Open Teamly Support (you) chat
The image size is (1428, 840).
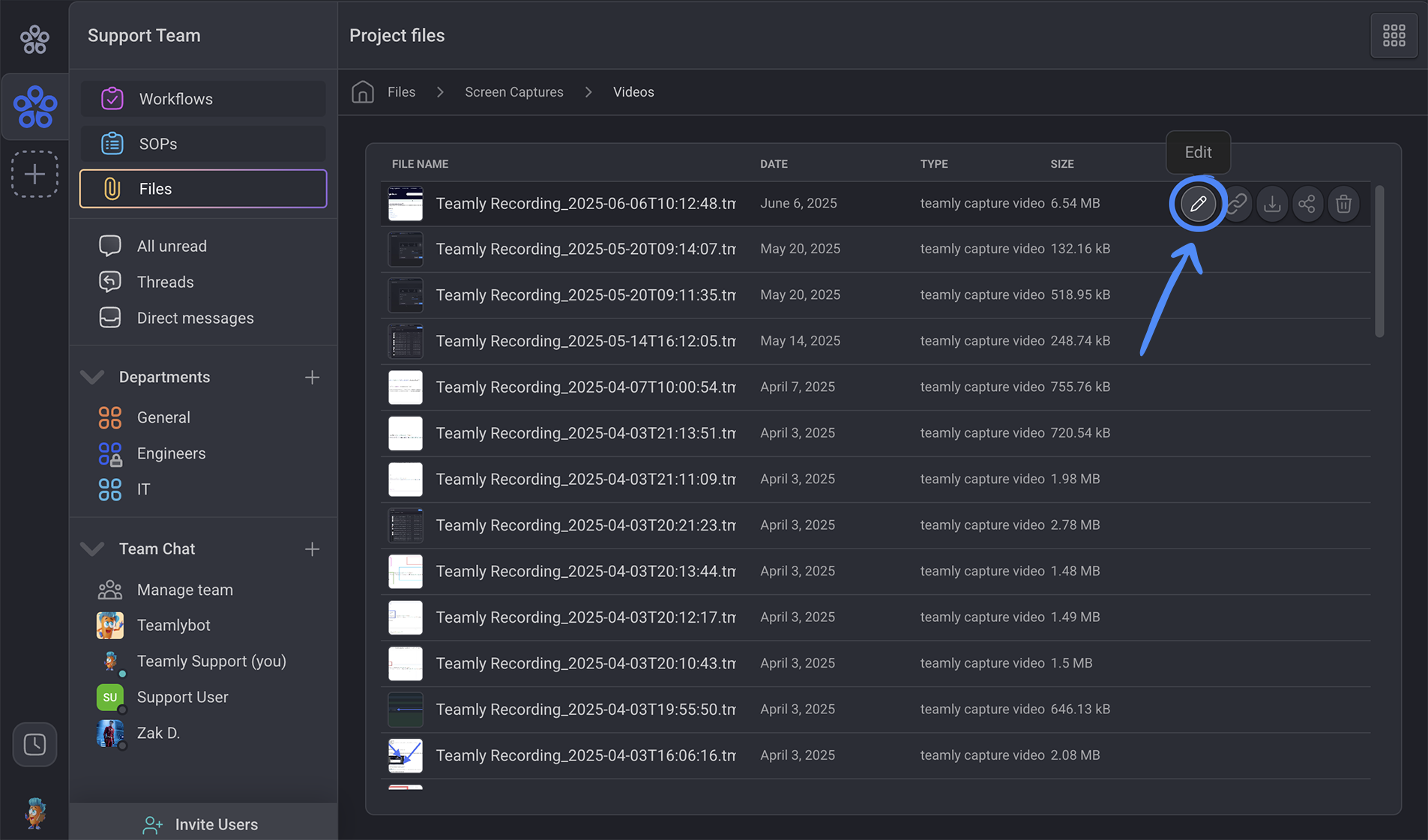pyautogui.click(x=211, y=661)
